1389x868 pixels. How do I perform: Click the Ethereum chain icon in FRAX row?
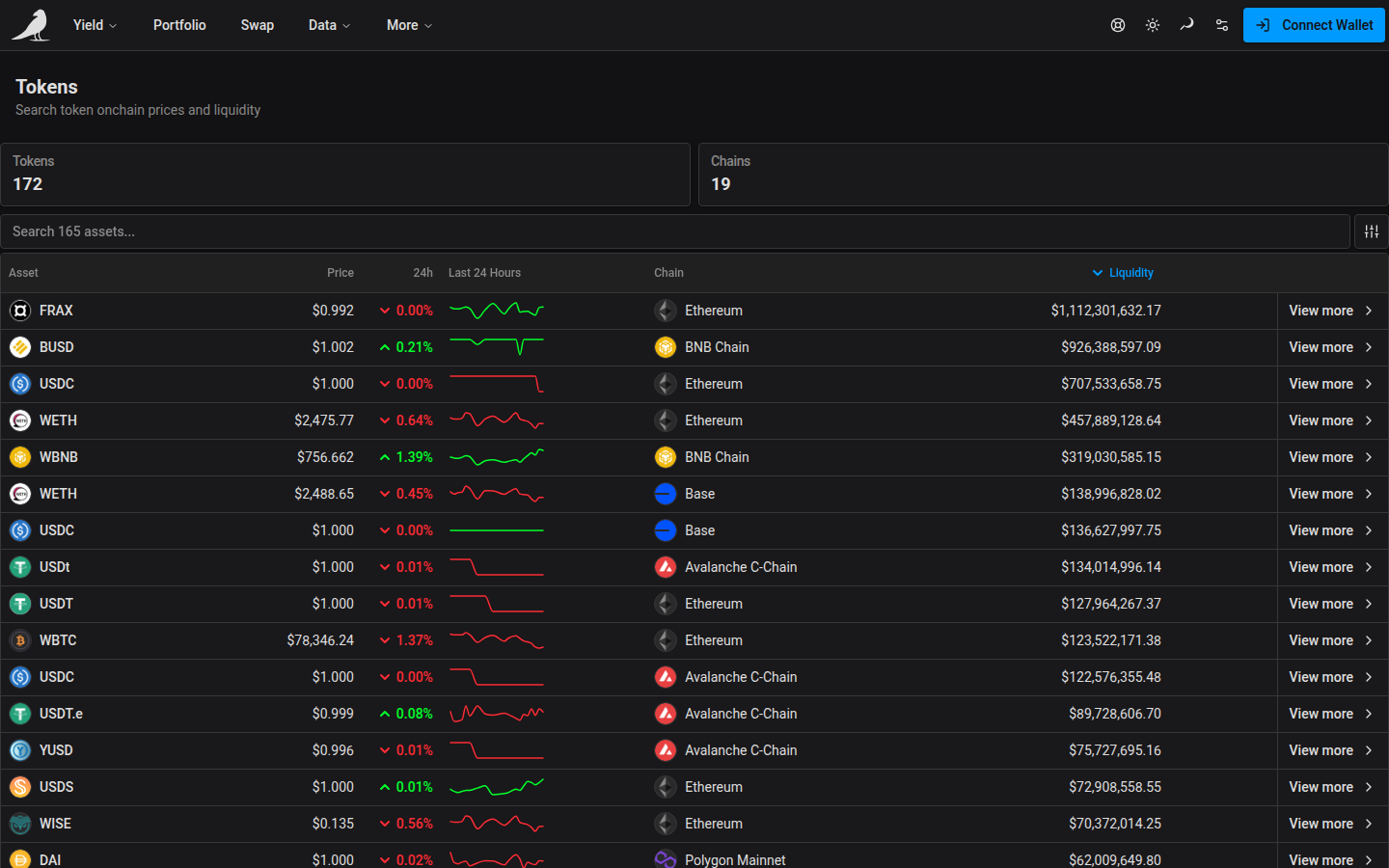pyautogui.click(x=666, y=311)
